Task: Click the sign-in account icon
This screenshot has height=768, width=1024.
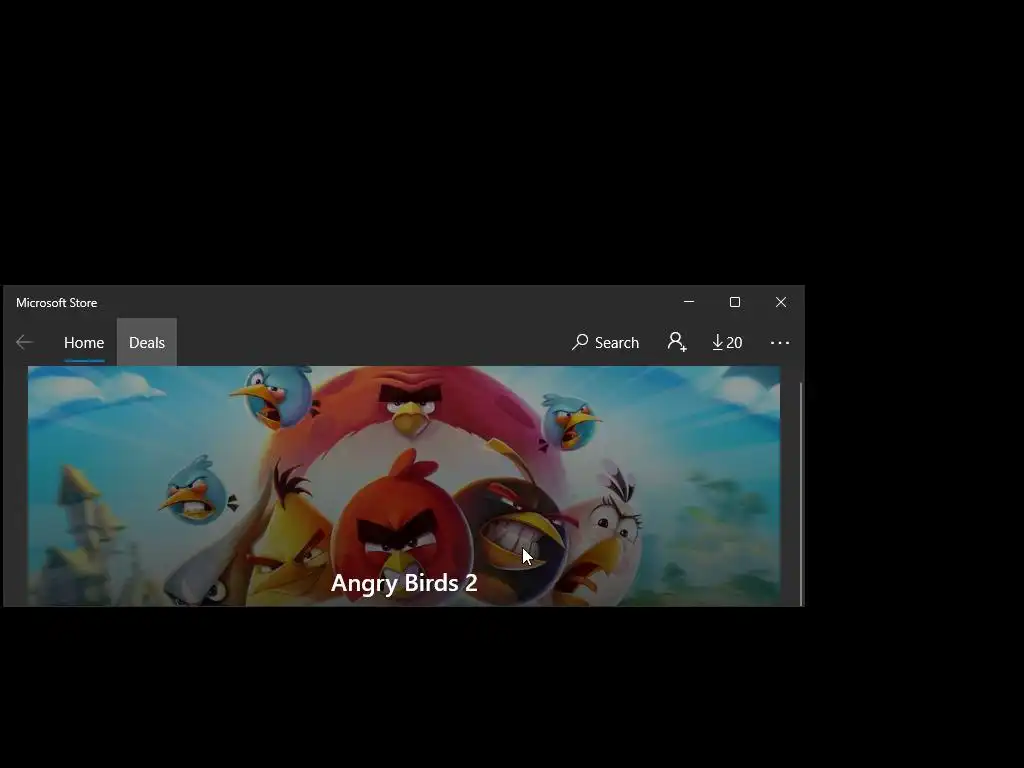Action: click(x=677, y=342)
